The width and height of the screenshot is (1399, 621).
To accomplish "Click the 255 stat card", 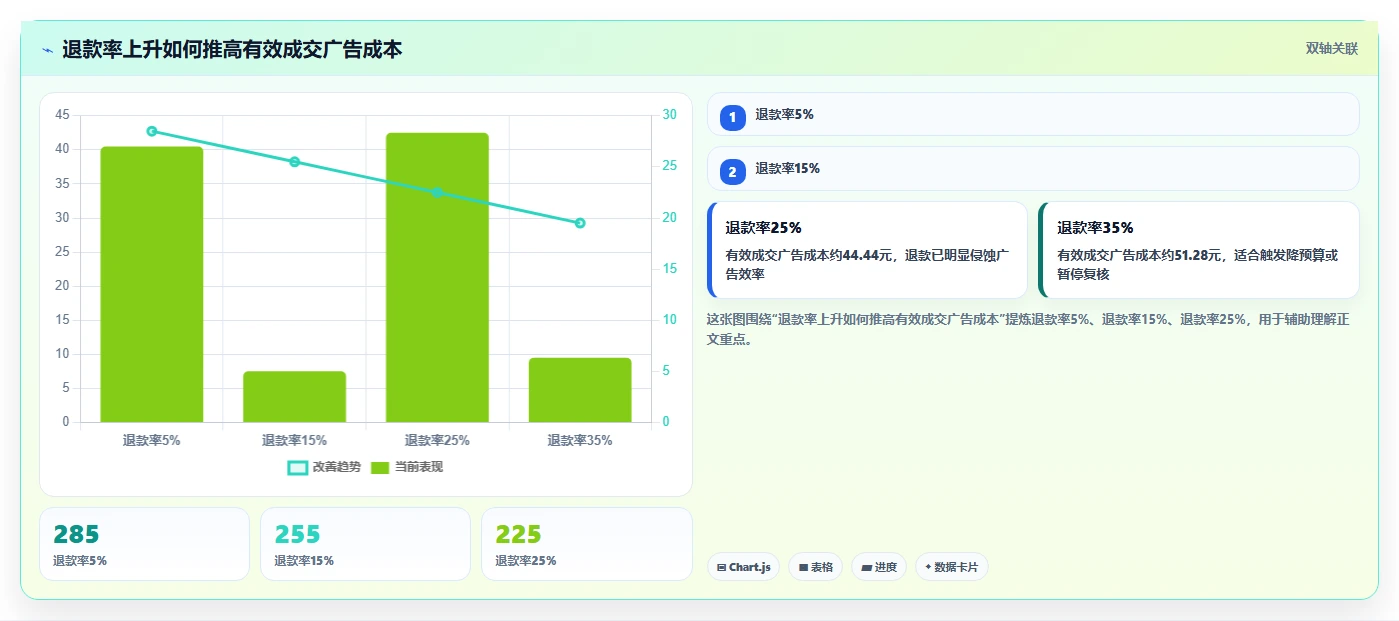I will point(365,544).
